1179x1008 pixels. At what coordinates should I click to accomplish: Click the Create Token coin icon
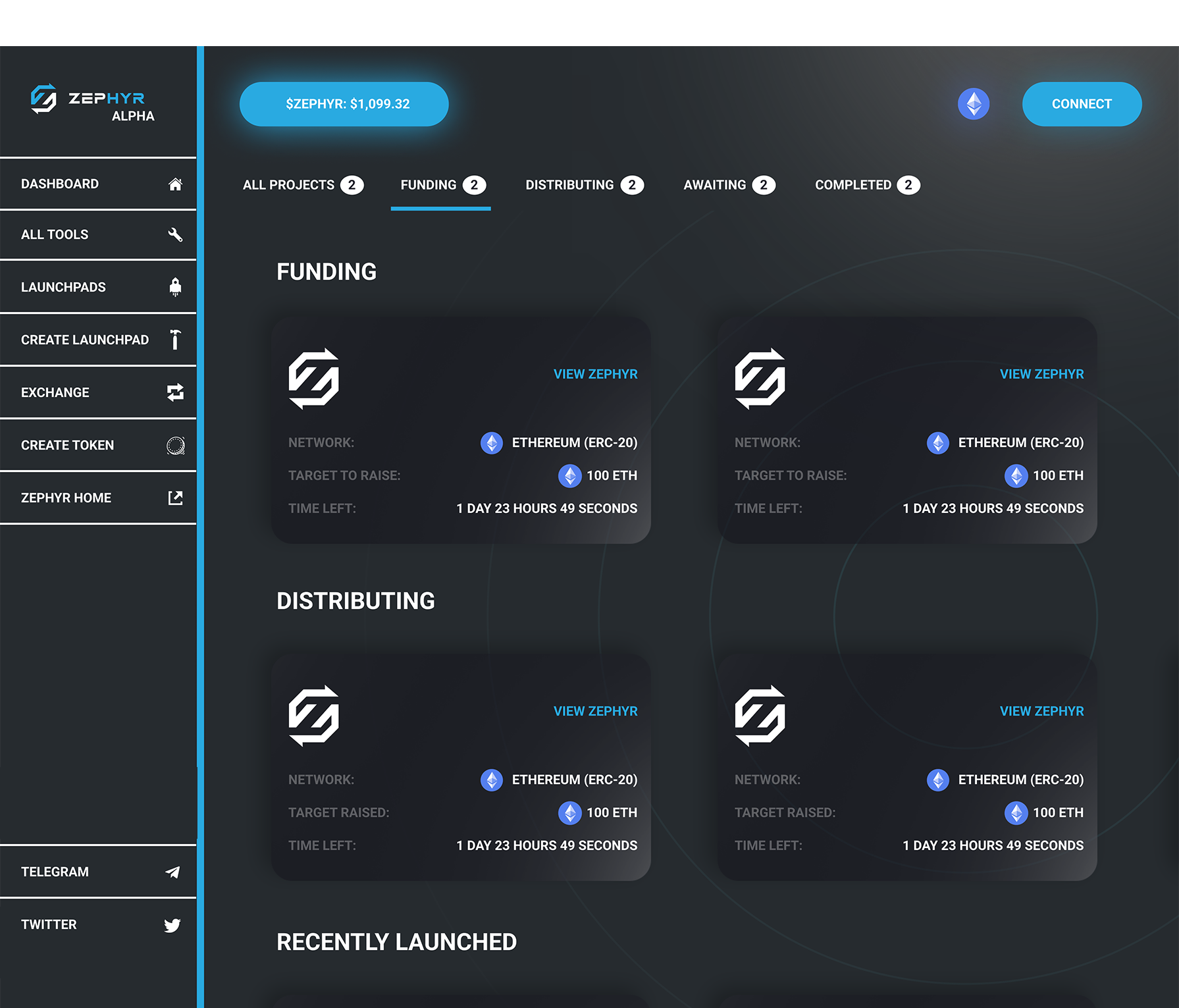tap(175, 446)
